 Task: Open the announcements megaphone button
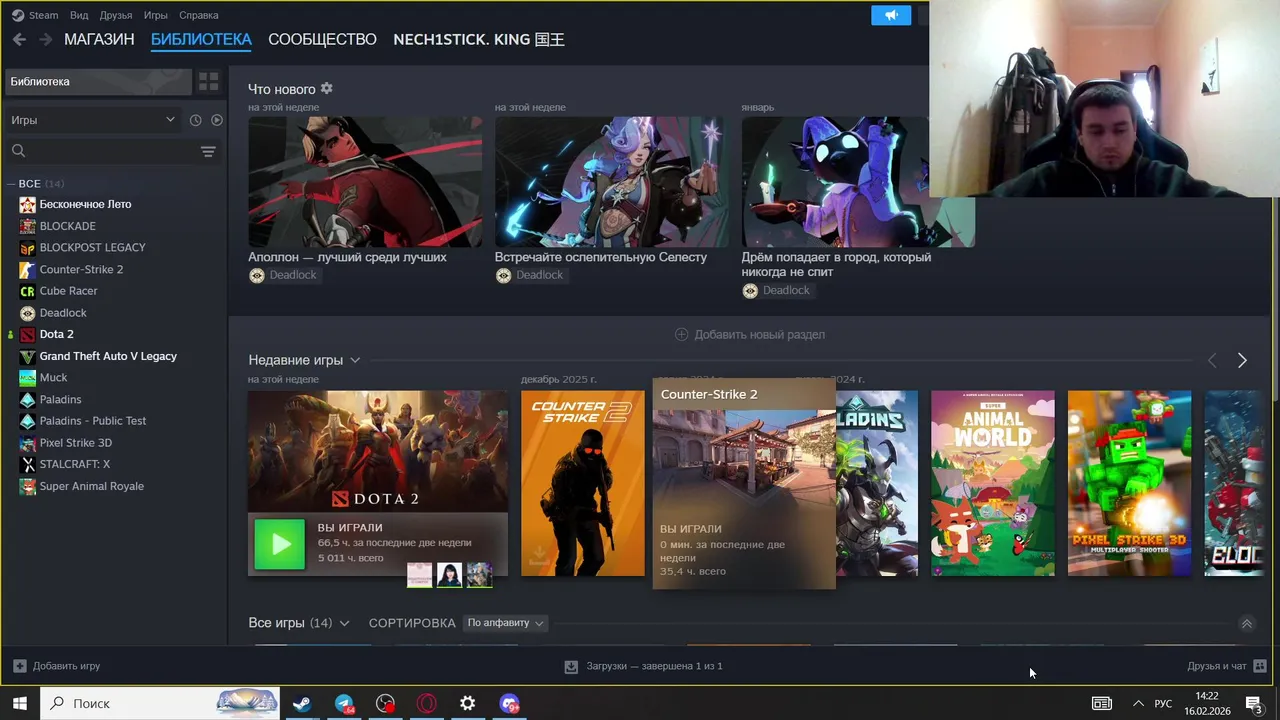click(891, 15)
